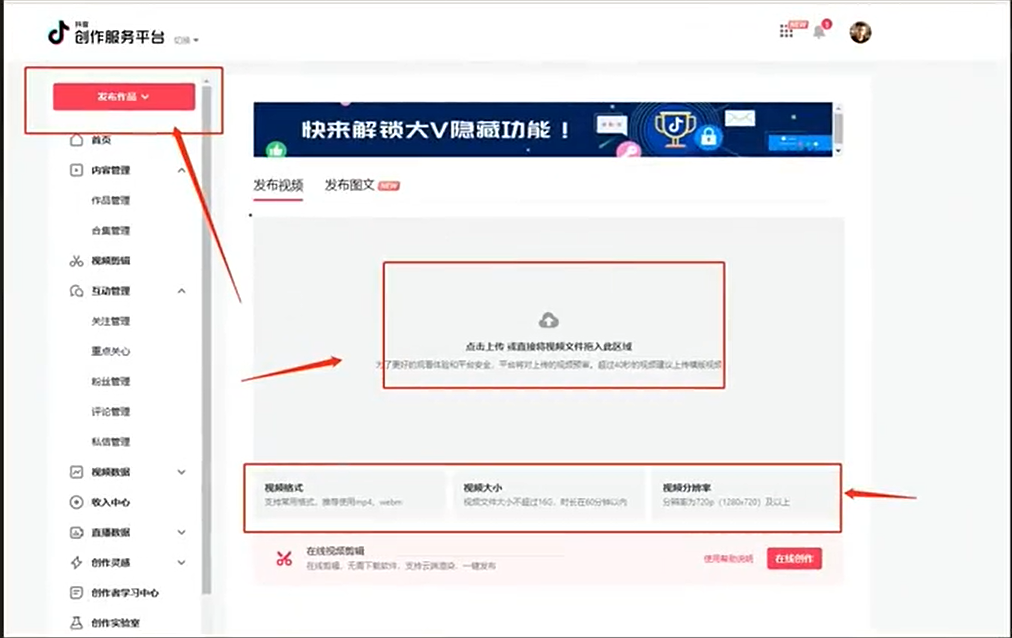This screenshot has height=638, width=1012.
Task: Open 创作者学习中心 in the sidebar
Action: point(125,592)
